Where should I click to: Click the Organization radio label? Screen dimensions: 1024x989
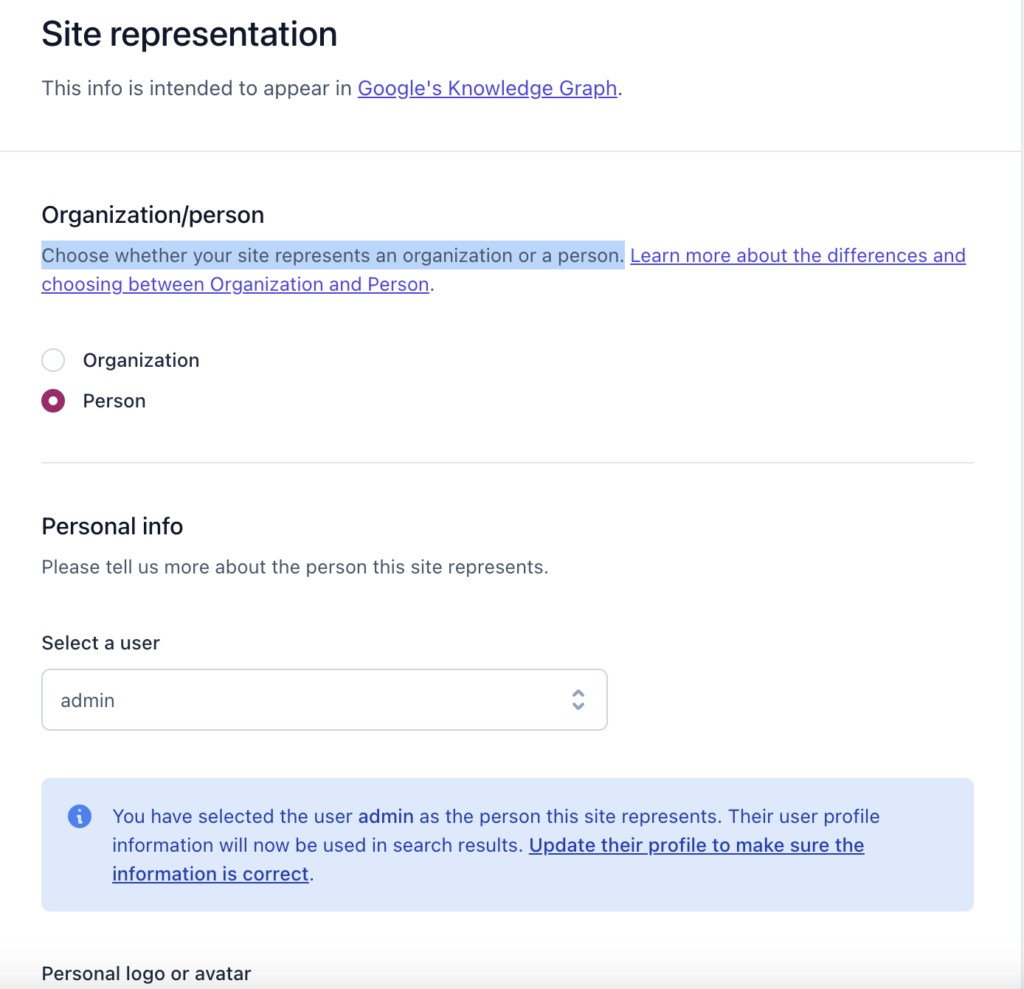[140, 360]
